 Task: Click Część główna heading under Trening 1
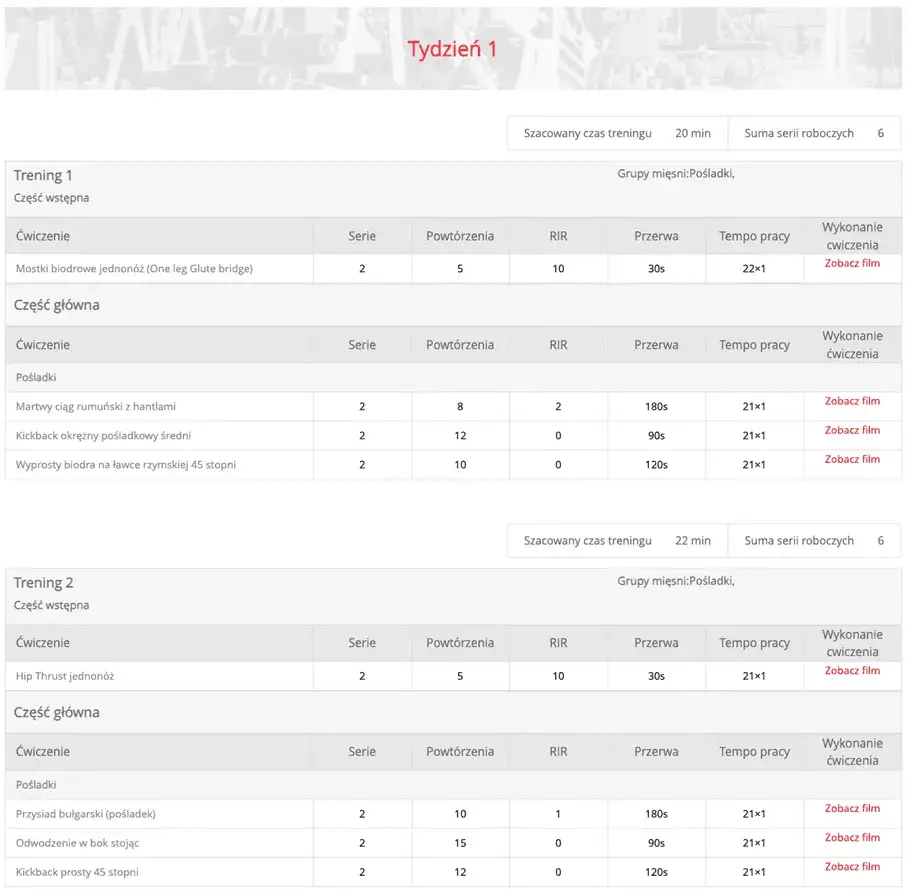(57, 305)
